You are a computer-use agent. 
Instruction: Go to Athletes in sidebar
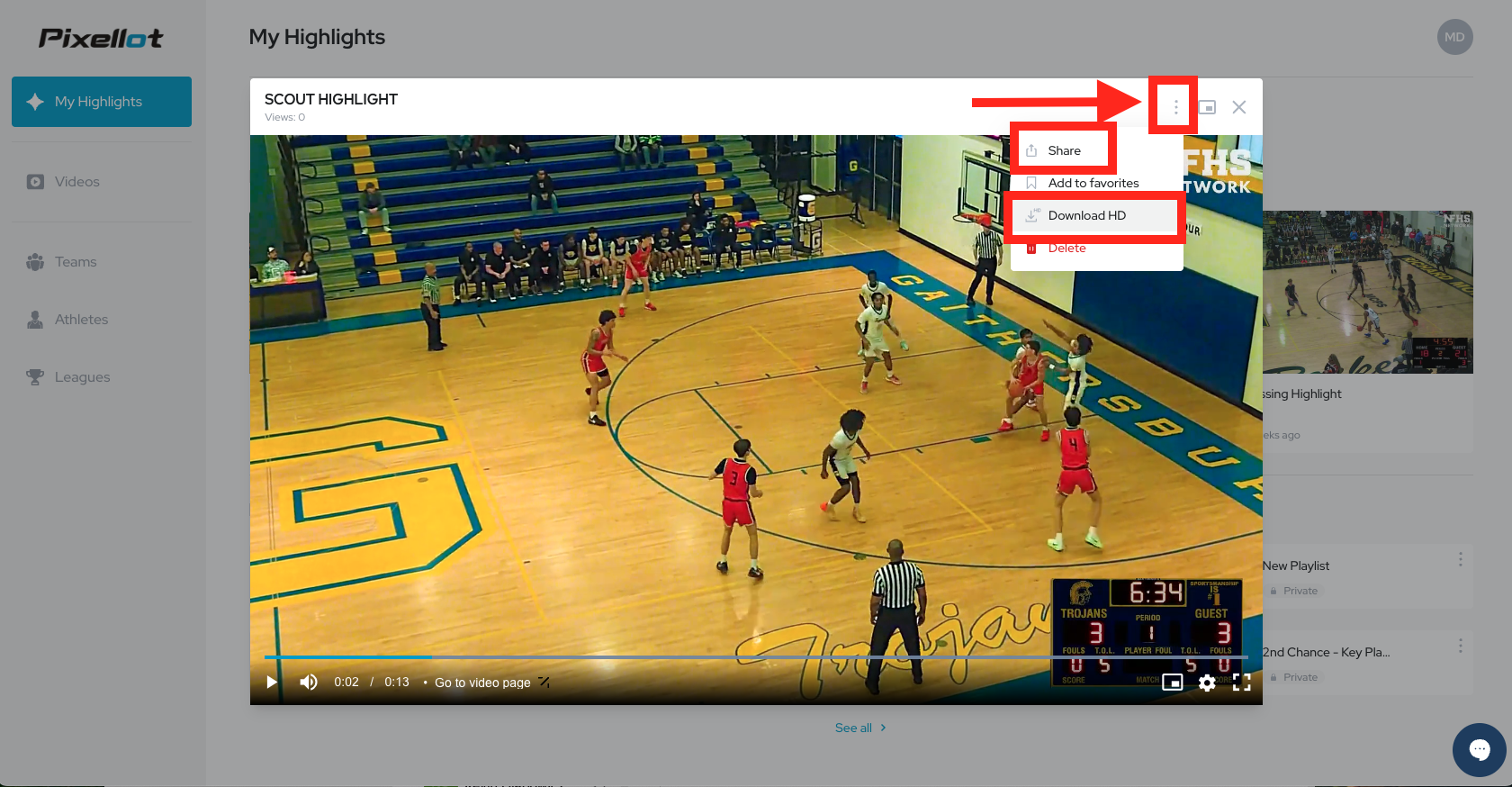pos(102,320)
